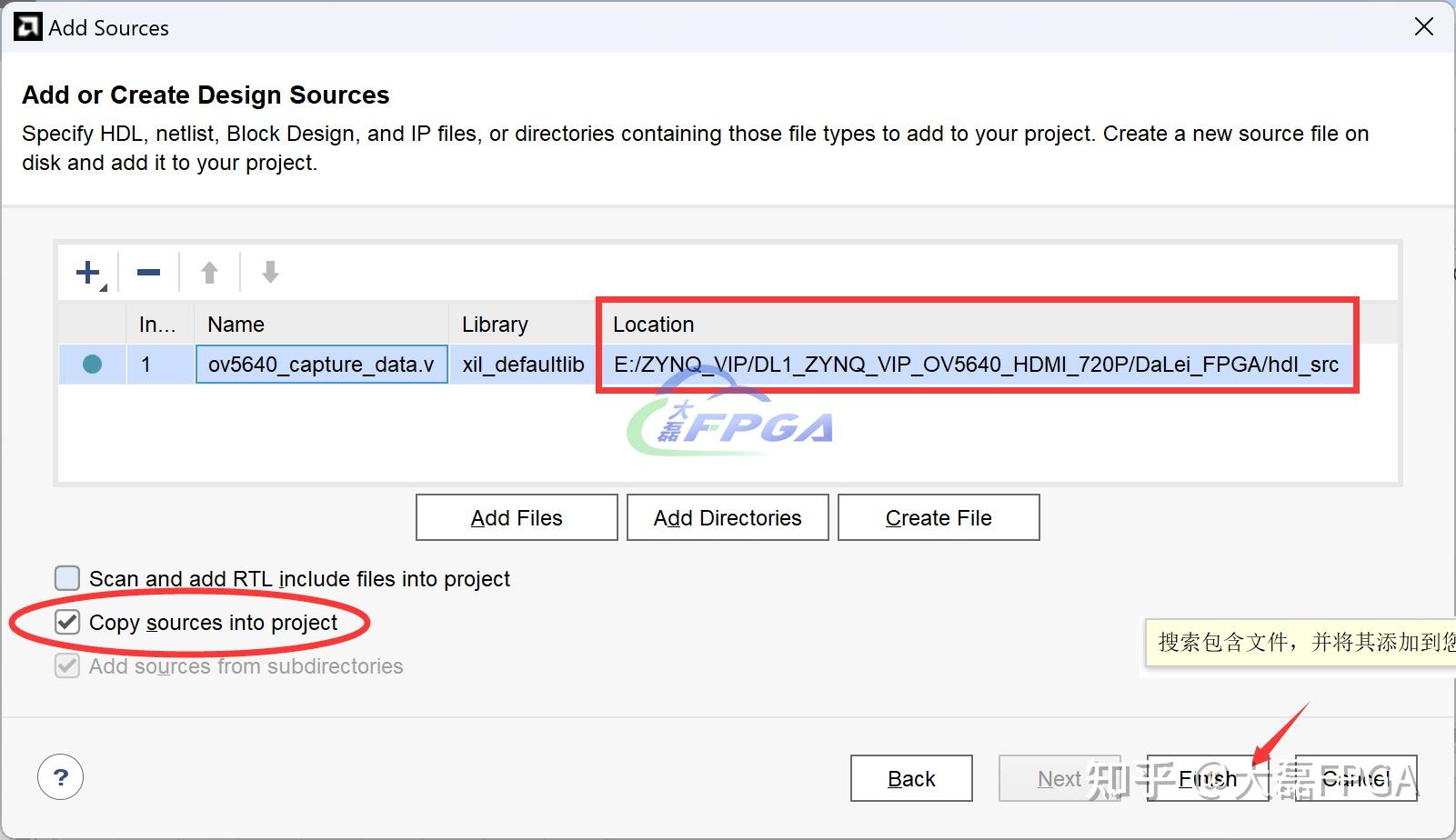This screenshot has height=840, width=1456.
Task: Open the Library dropdown showing xil_defaultlib
Action: (520, 364)
